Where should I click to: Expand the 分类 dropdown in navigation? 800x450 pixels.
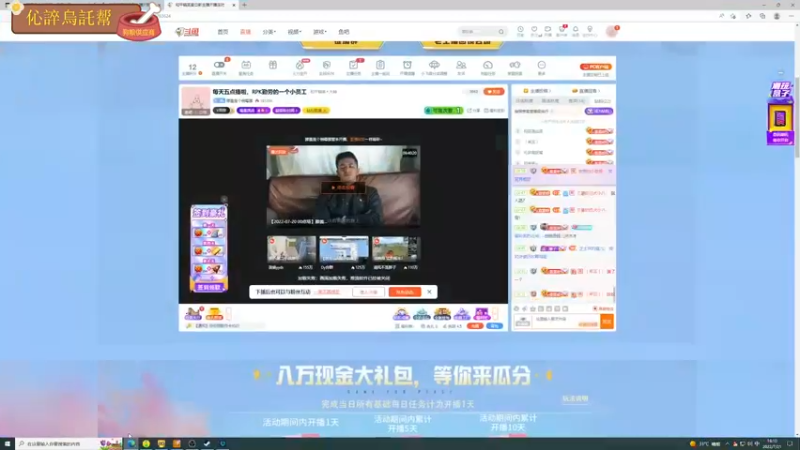pyautogui.click(x=269, y=32)
